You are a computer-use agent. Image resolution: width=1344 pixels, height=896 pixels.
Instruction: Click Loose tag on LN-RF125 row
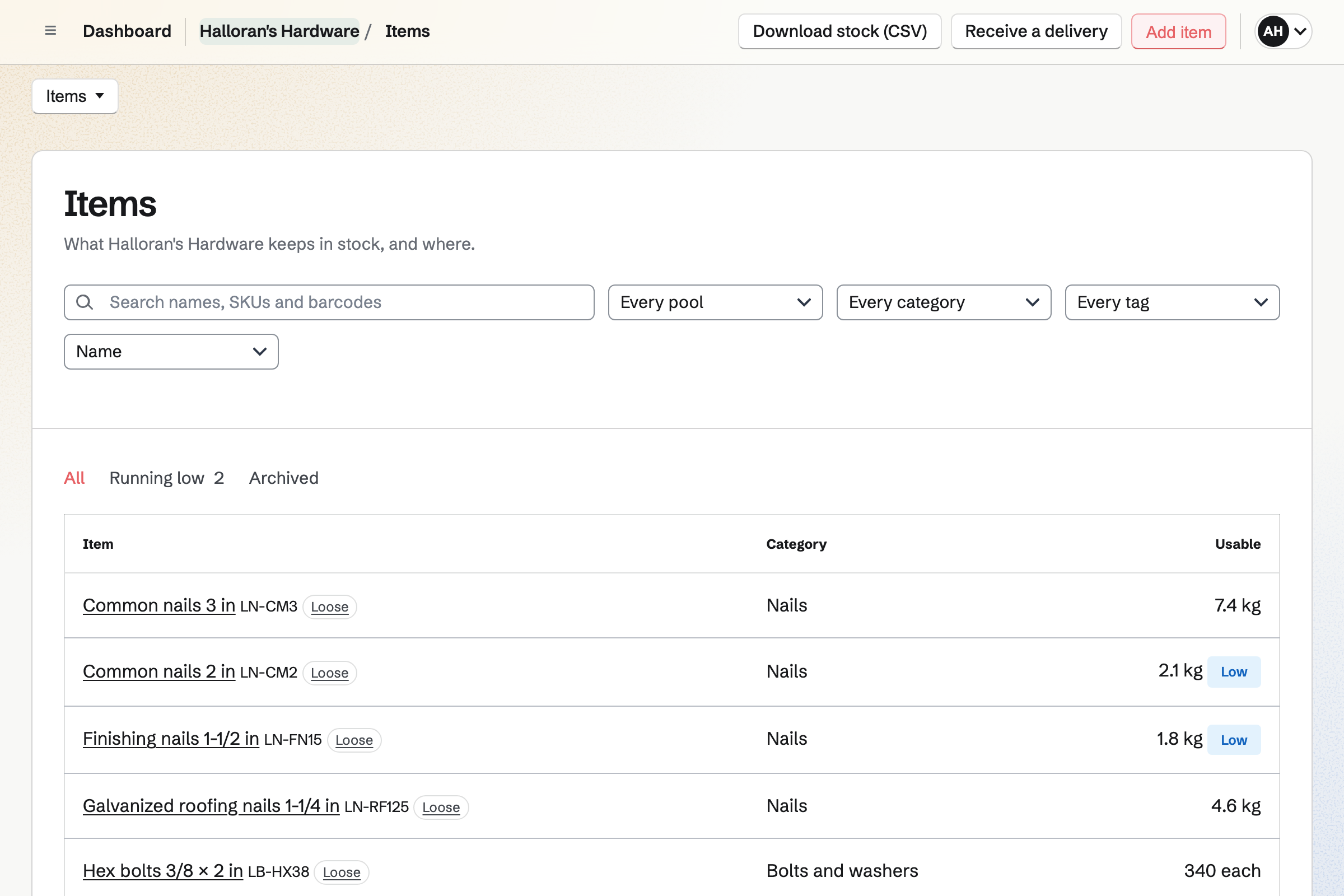coord(441,808)
